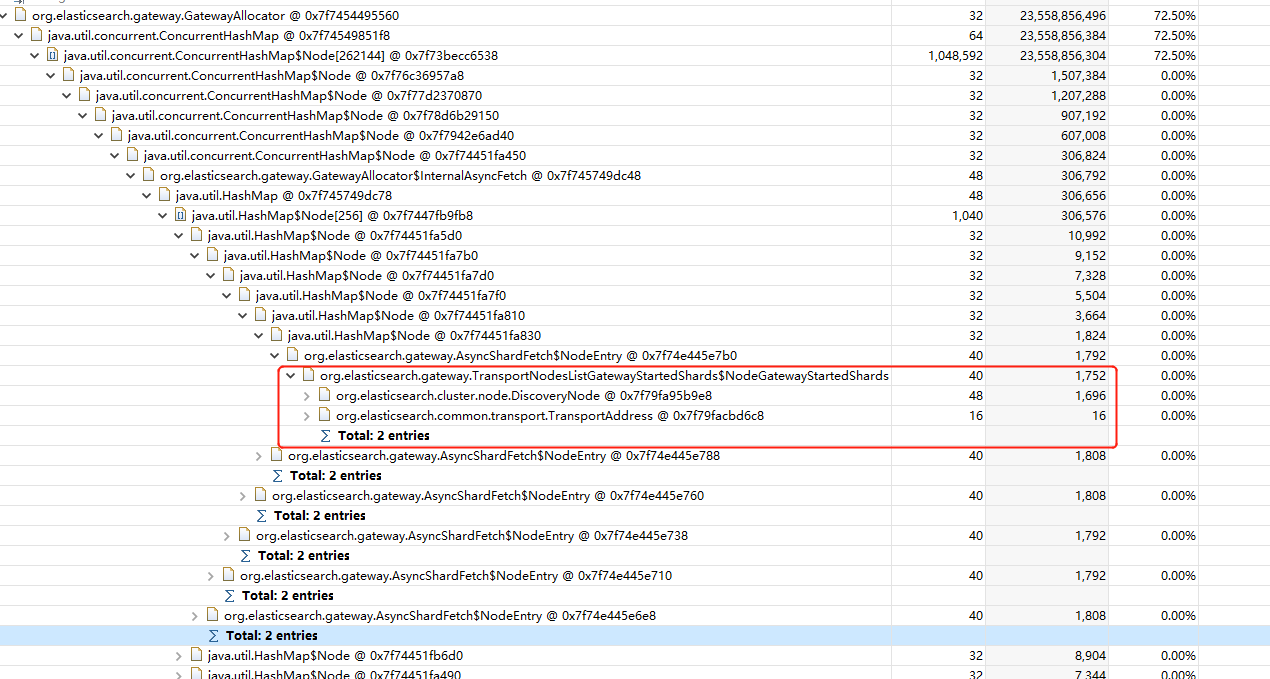Click the file icon of Node @ 0x7f76c36957a8
The height and width of the screenshot is (679, 1270).
pos(69,76)
